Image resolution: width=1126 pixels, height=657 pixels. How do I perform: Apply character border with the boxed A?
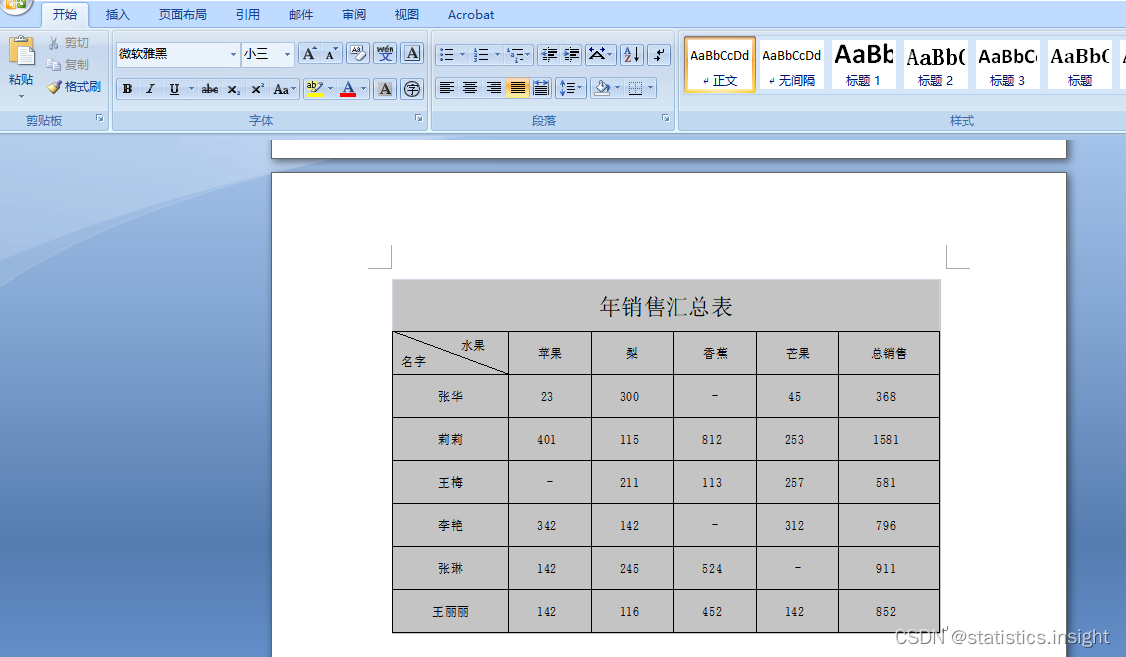pyautogui.click(x=412, y=54)
